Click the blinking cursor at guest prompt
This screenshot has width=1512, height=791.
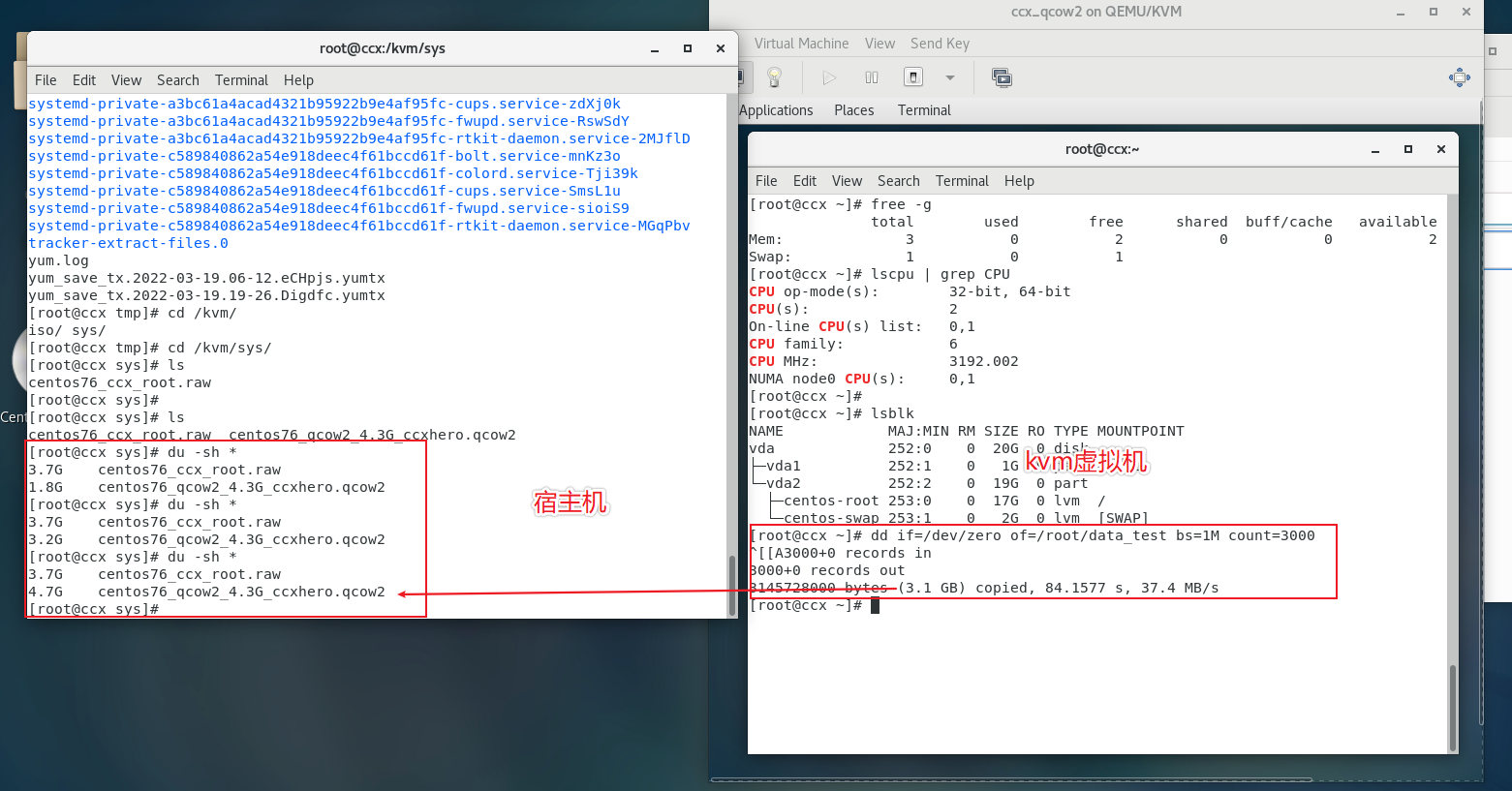coord(874,604)
